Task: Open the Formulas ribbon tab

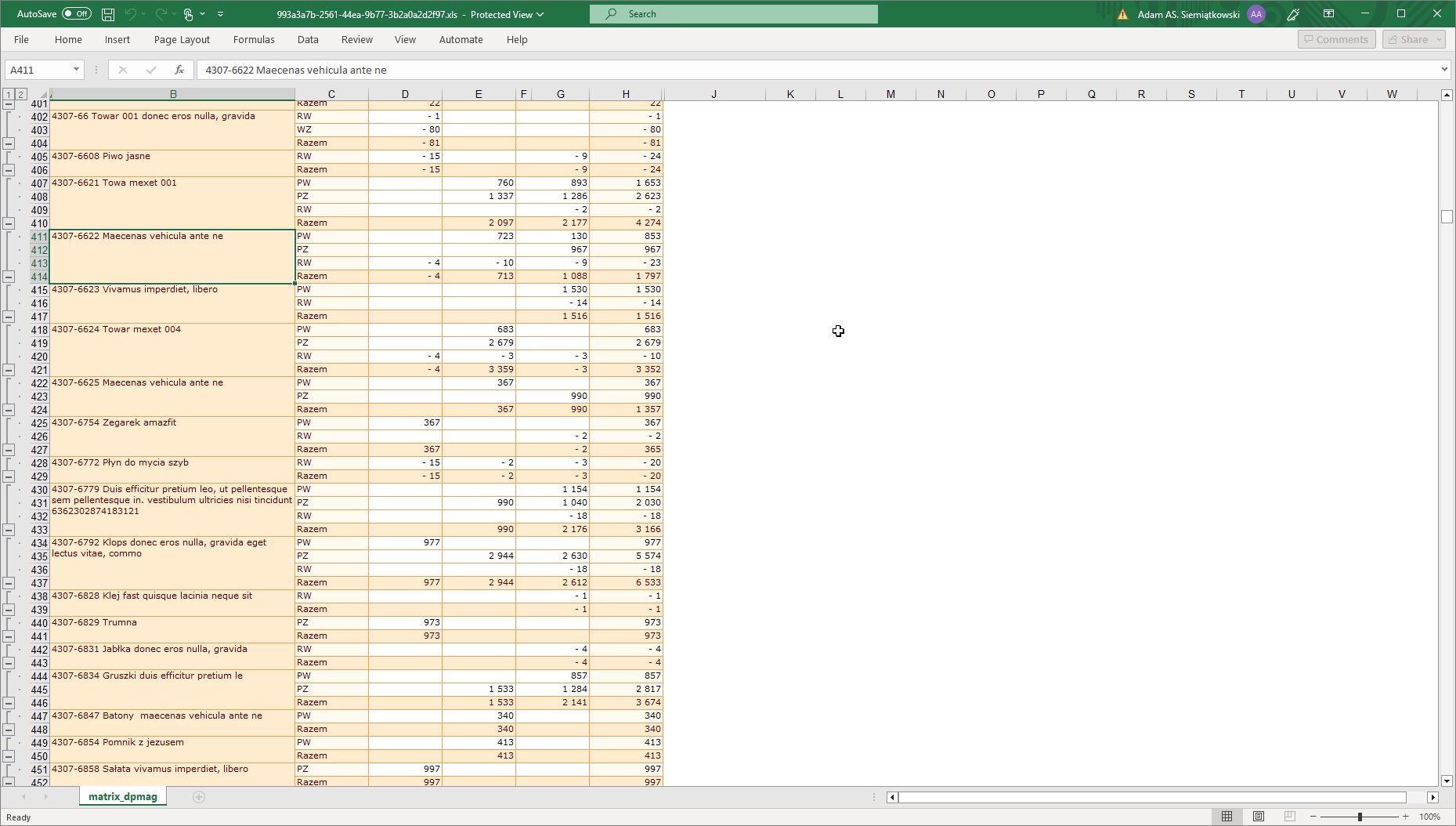Action: 254,39
